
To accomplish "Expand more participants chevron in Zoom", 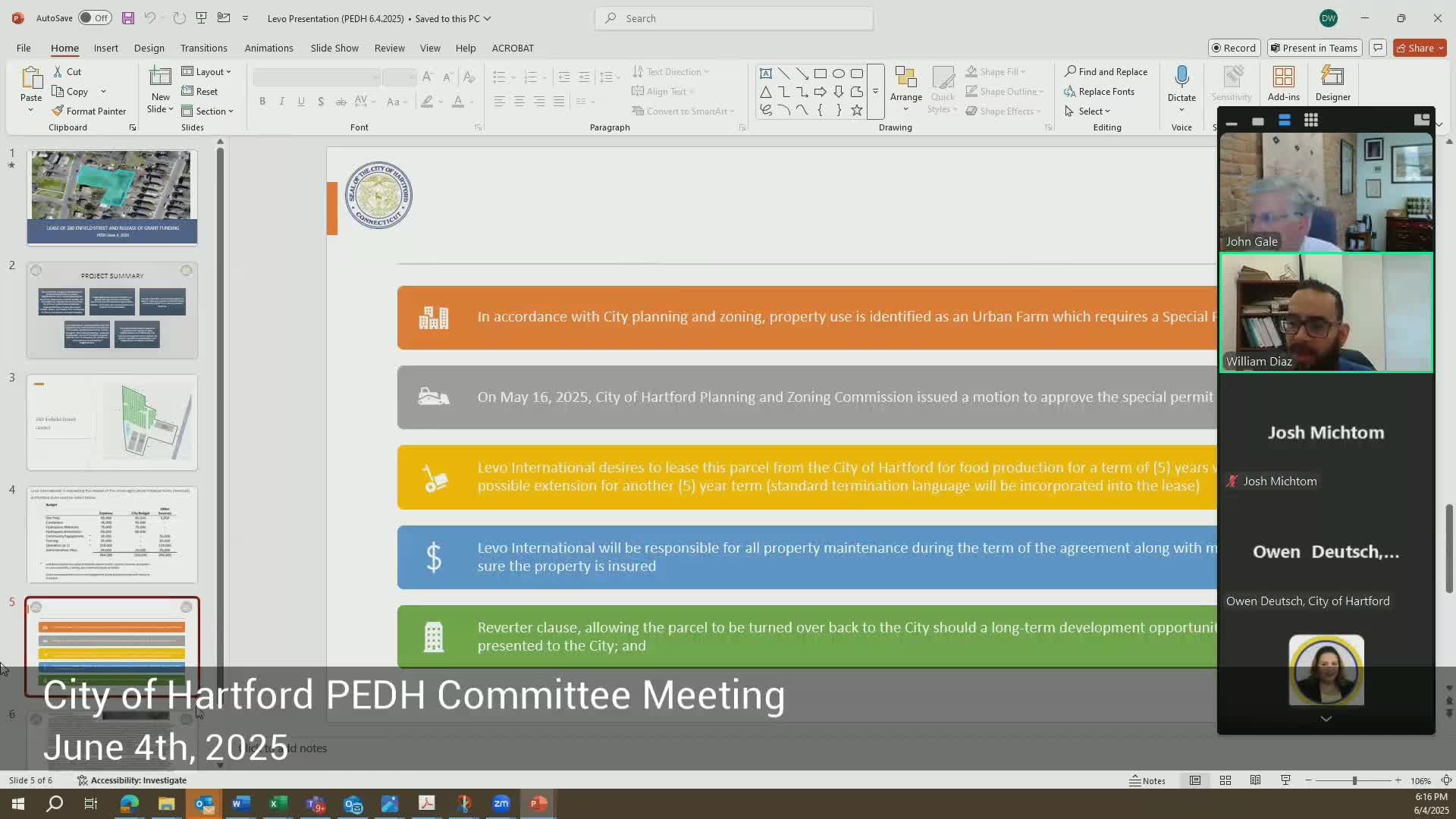I will point(1326,718).
